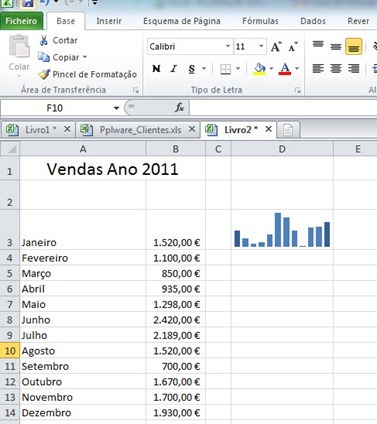
Task: Select cell with 2.420,00 €
Action: coord(176,320)
